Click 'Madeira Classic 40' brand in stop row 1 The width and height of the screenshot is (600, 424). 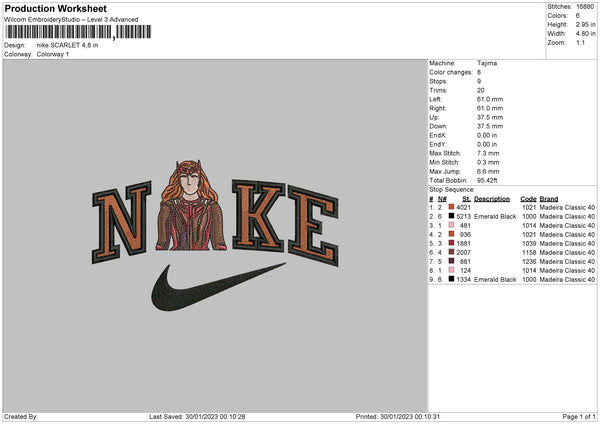(x=567, y=207)
